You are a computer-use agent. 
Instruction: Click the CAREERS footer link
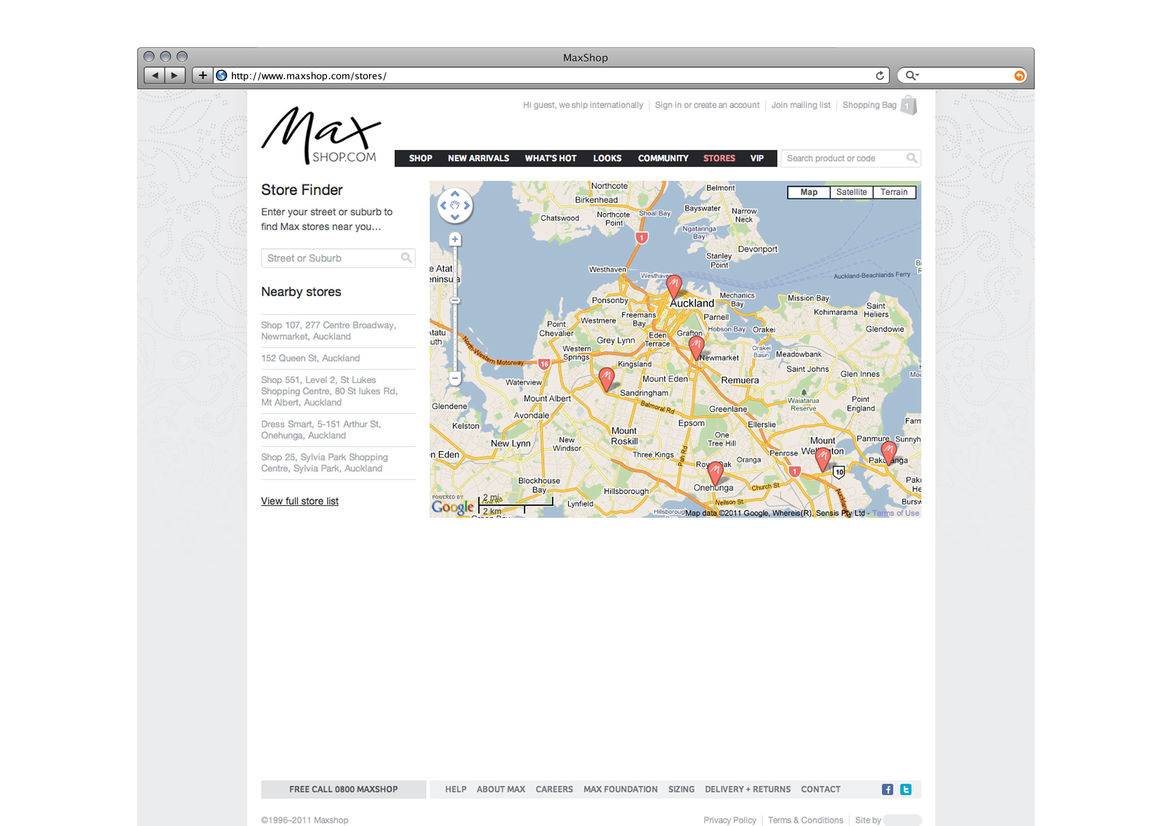554,789
